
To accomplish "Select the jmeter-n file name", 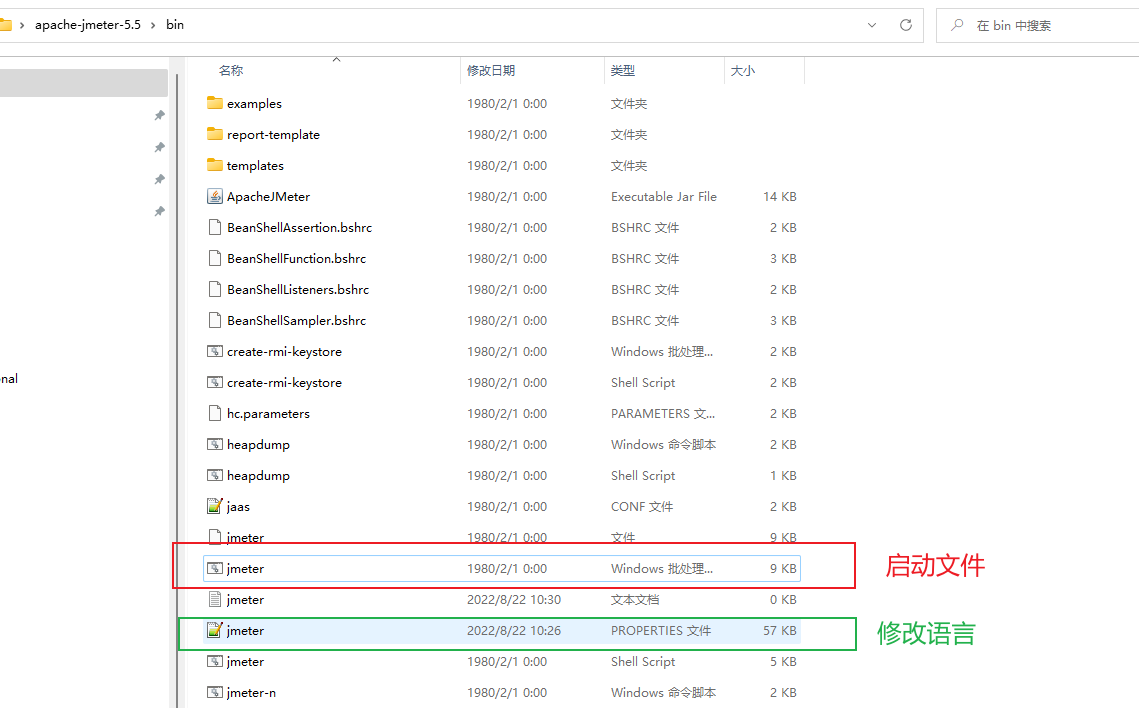I will [x=251, y=693].
